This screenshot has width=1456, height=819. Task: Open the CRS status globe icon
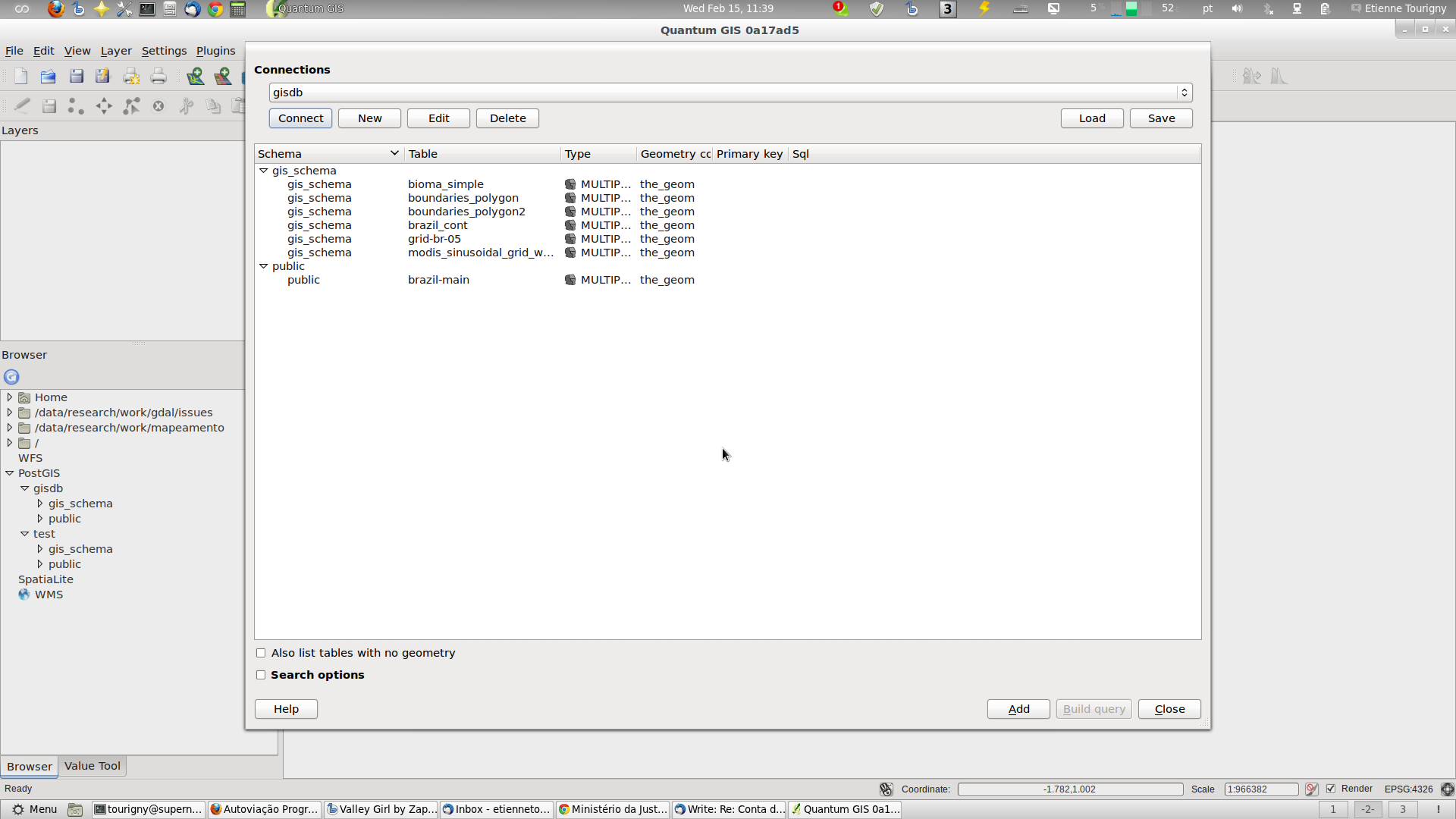(1448, 789)
